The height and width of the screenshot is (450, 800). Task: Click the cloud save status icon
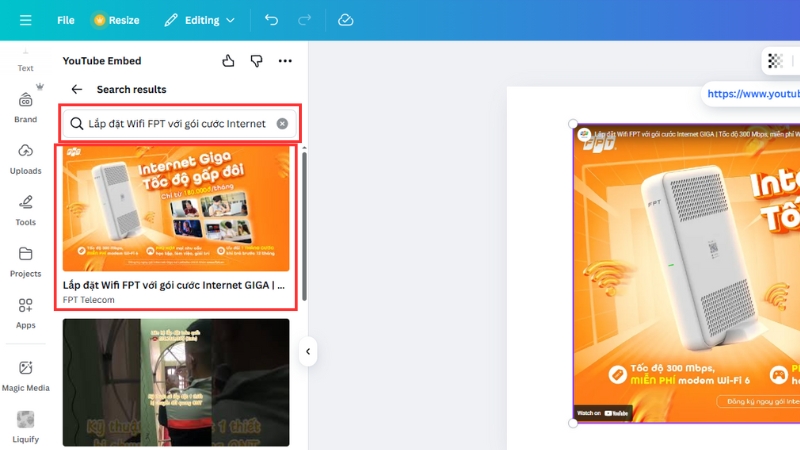tap(345, 20)
